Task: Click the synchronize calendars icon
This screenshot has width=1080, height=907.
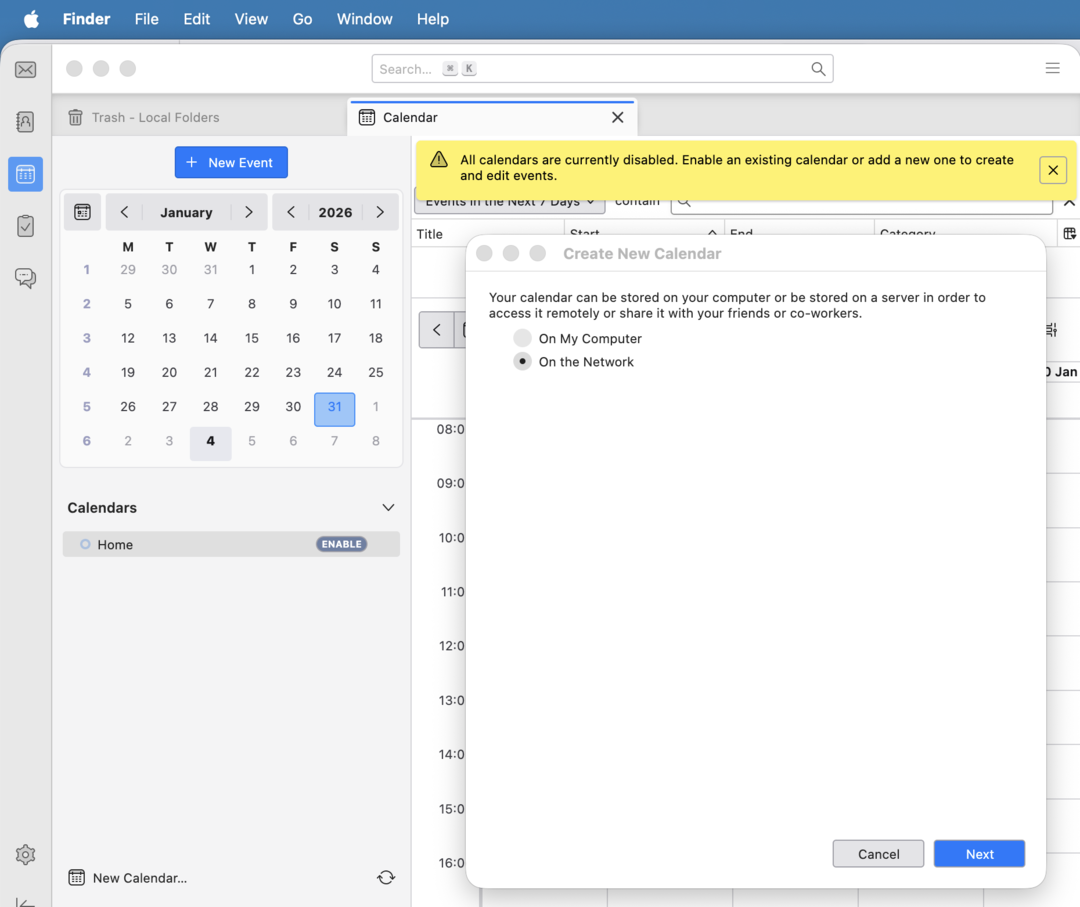Action: pos(386,878)
